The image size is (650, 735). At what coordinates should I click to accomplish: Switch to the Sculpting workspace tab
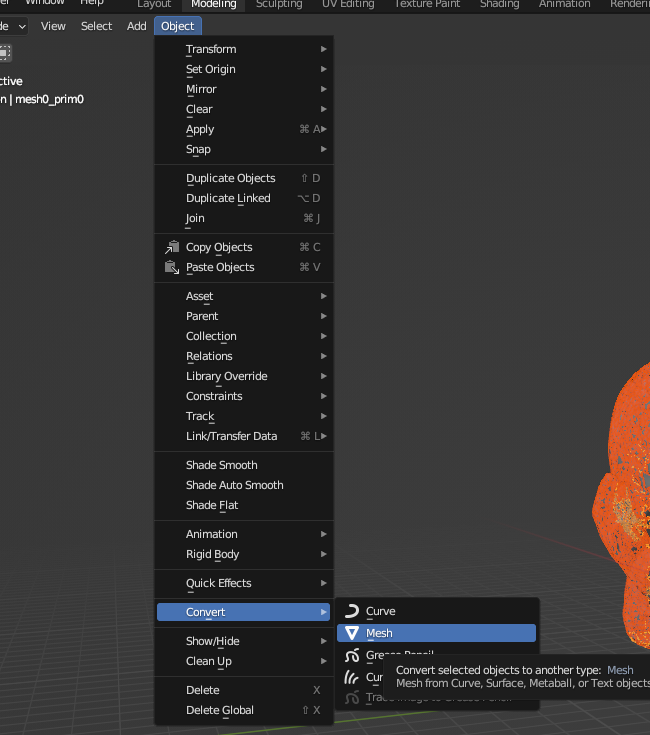(x=279, y=4)
